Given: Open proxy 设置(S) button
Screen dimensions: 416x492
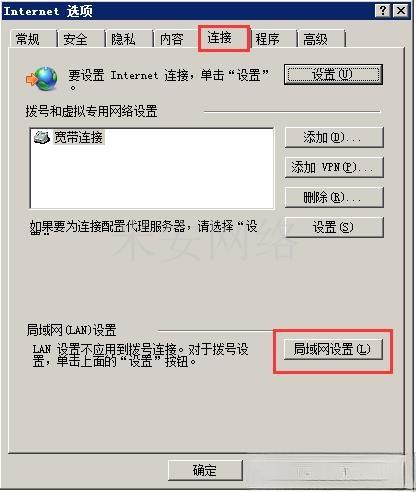Looking at the screenshot, I should 334,227.
